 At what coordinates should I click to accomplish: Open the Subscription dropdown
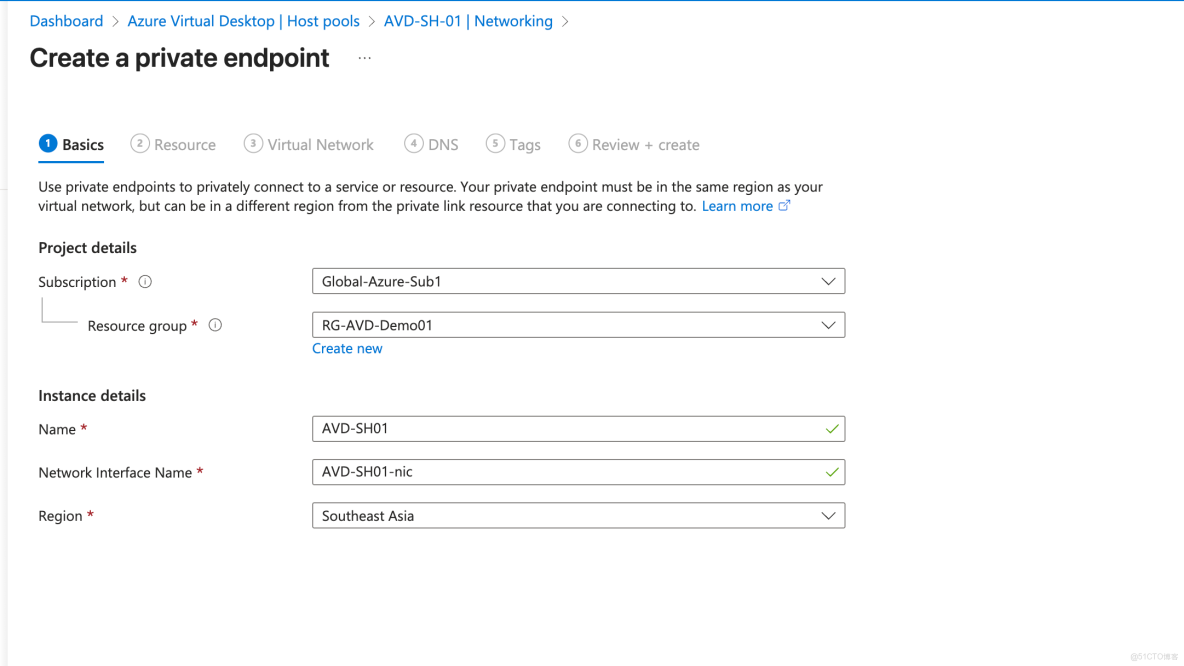(828, 281)
